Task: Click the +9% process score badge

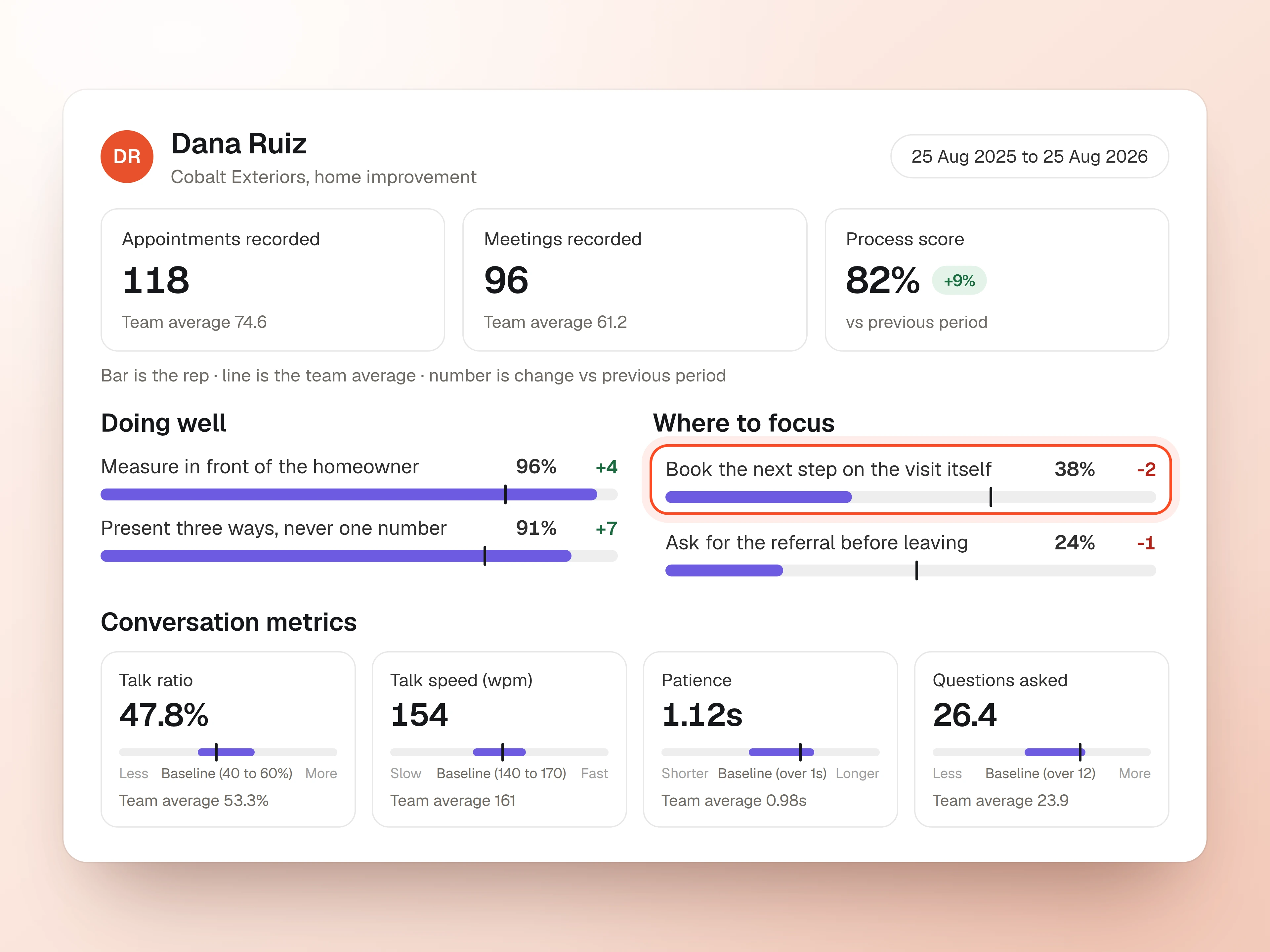Action: [959, 281]
